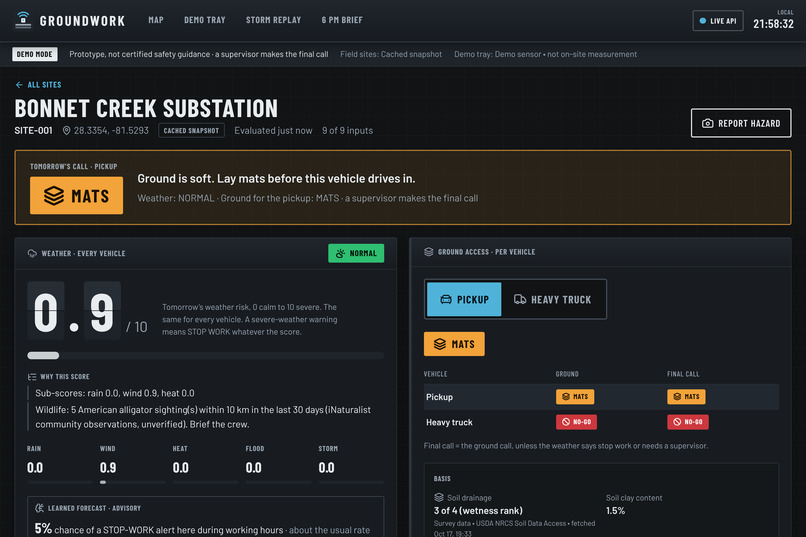Click the '9 of 9 inputs' text

point(347,131)
